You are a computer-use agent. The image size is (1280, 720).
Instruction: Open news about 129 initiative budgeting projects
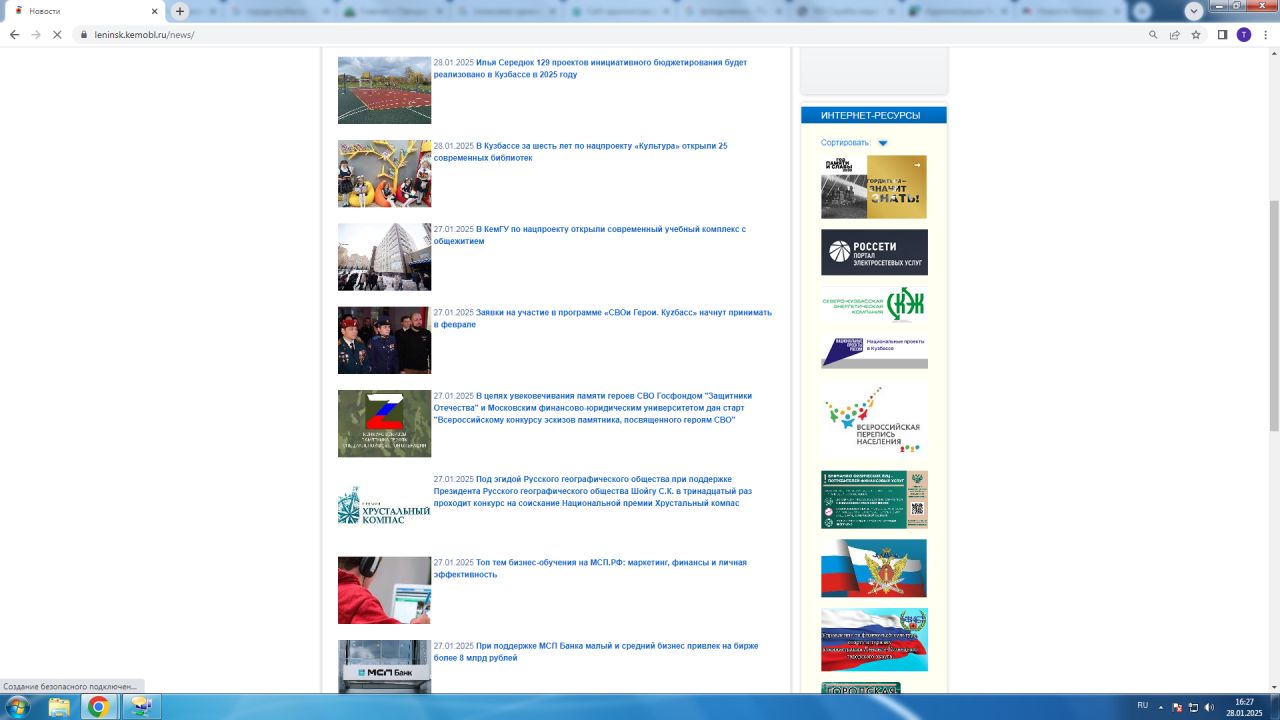(x=590, y=68)
